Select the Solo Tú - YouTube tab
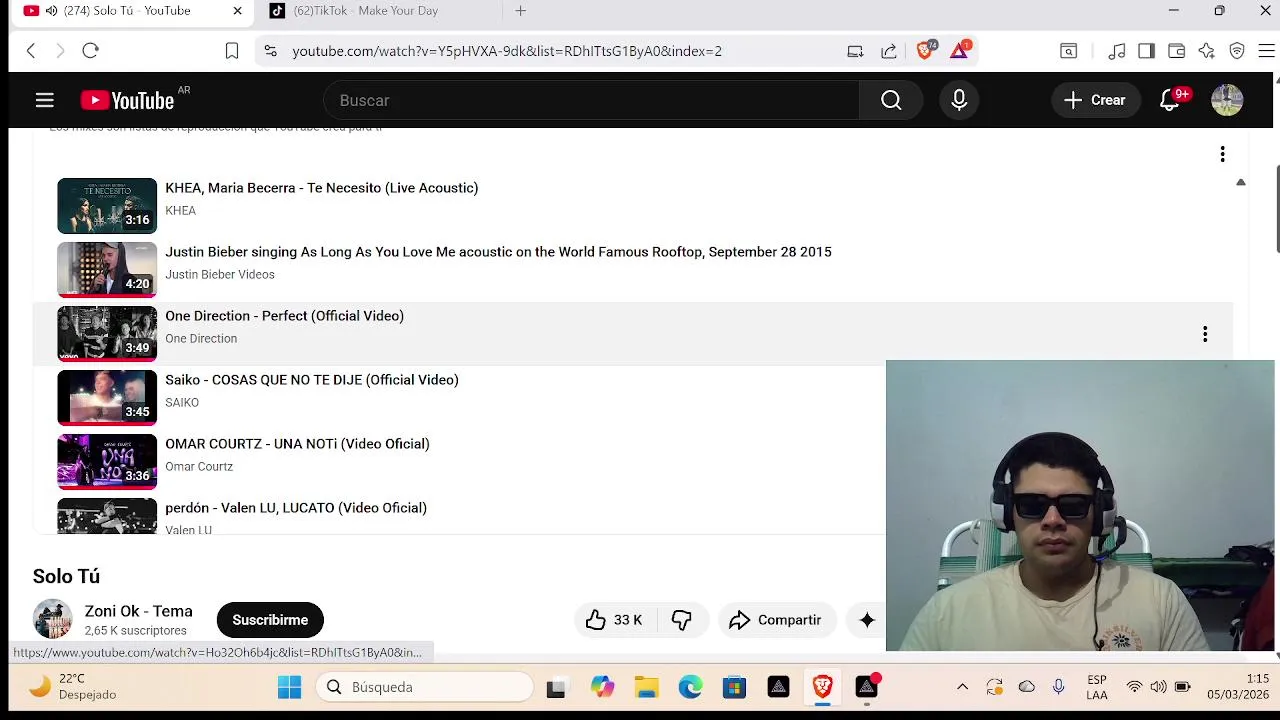The width and height of the screenshot is (1280, 720). (127, 11)
